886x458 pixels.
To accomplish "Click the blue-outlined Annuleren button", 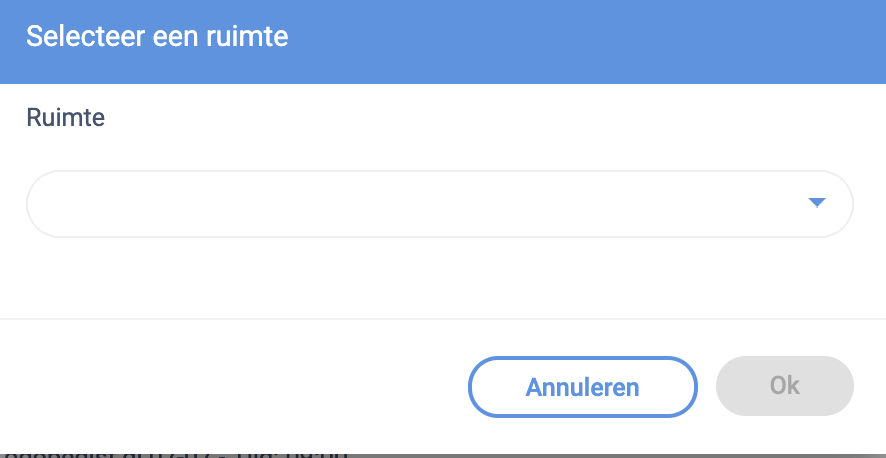I will click(x=582, y=386).
